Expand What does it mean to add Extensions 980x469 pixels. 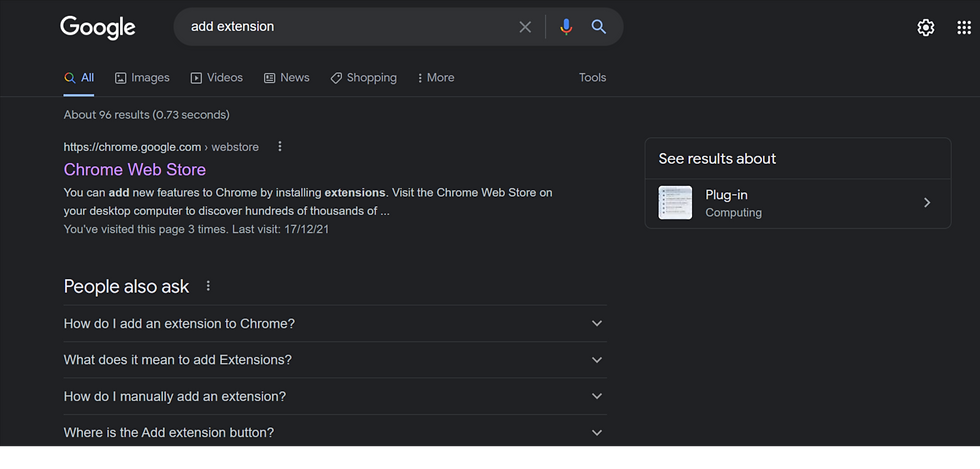pos(335,360)
